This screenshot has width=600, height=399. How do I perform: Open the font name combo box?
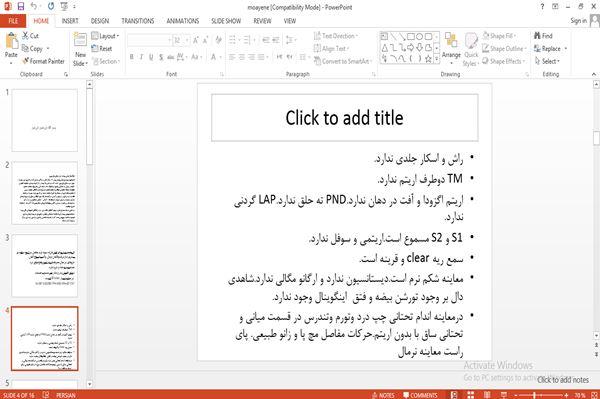coord(149,40)
